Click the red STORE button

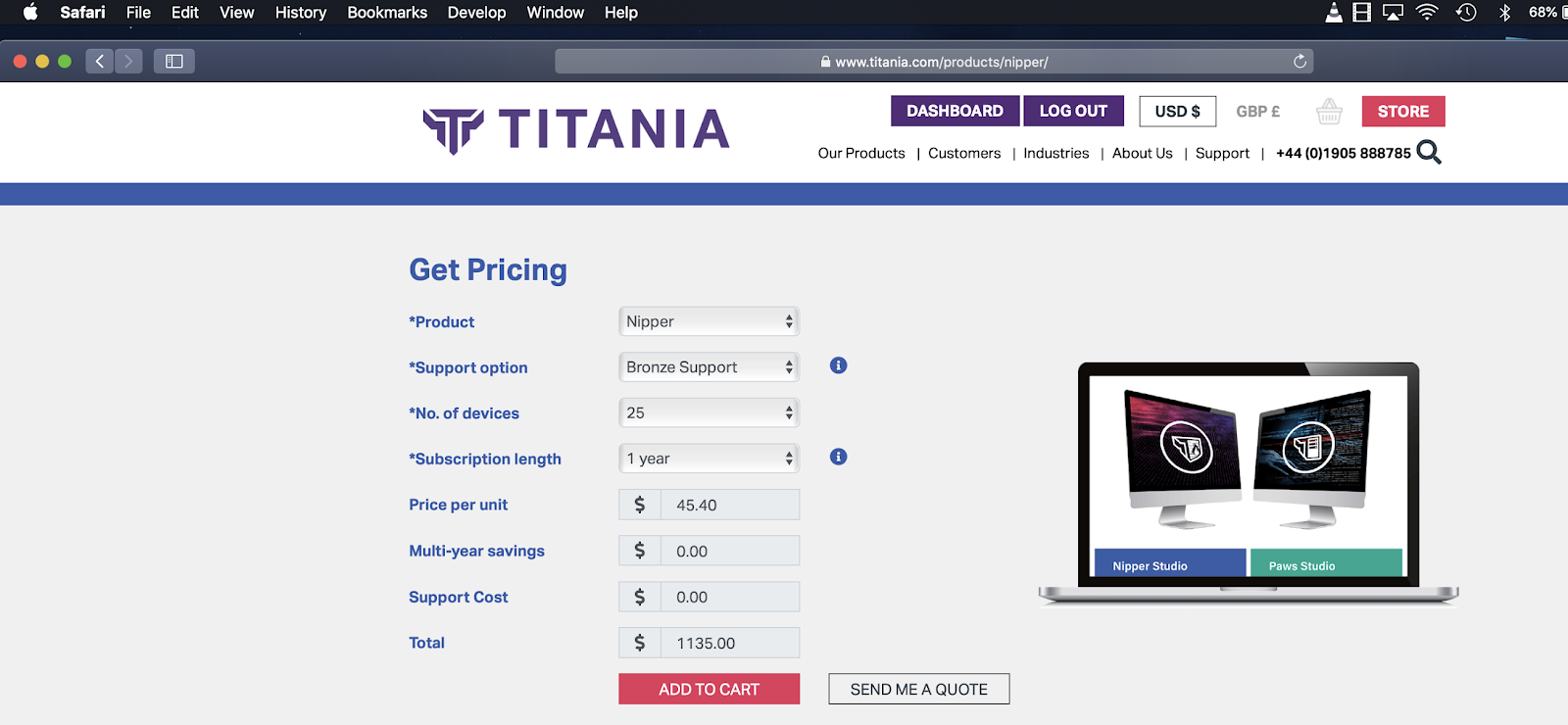click(1403, 112)
